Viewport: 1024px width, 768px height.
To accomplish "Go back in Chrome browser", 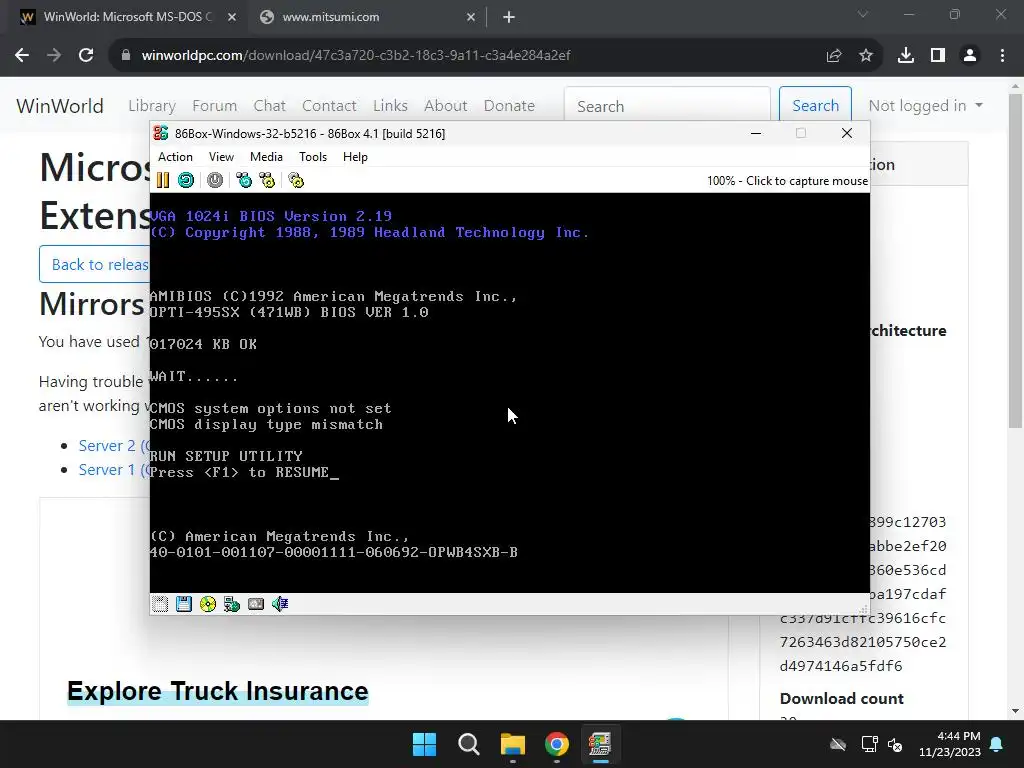I will tap(22, 56).
